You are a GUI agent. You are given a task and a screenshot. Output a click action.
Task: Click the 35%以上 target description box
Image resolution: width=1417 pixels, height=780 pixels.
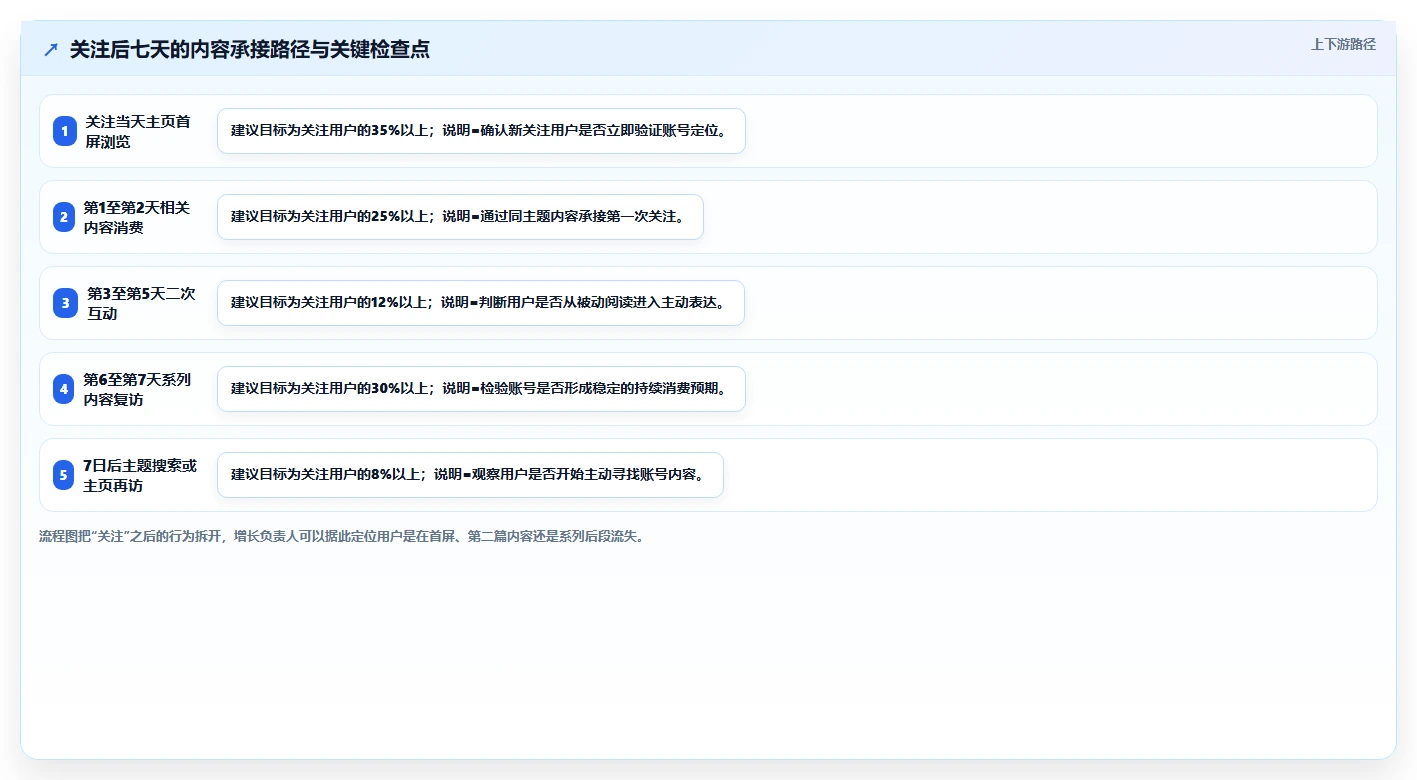pyautogui.click(x=481, y=131)
